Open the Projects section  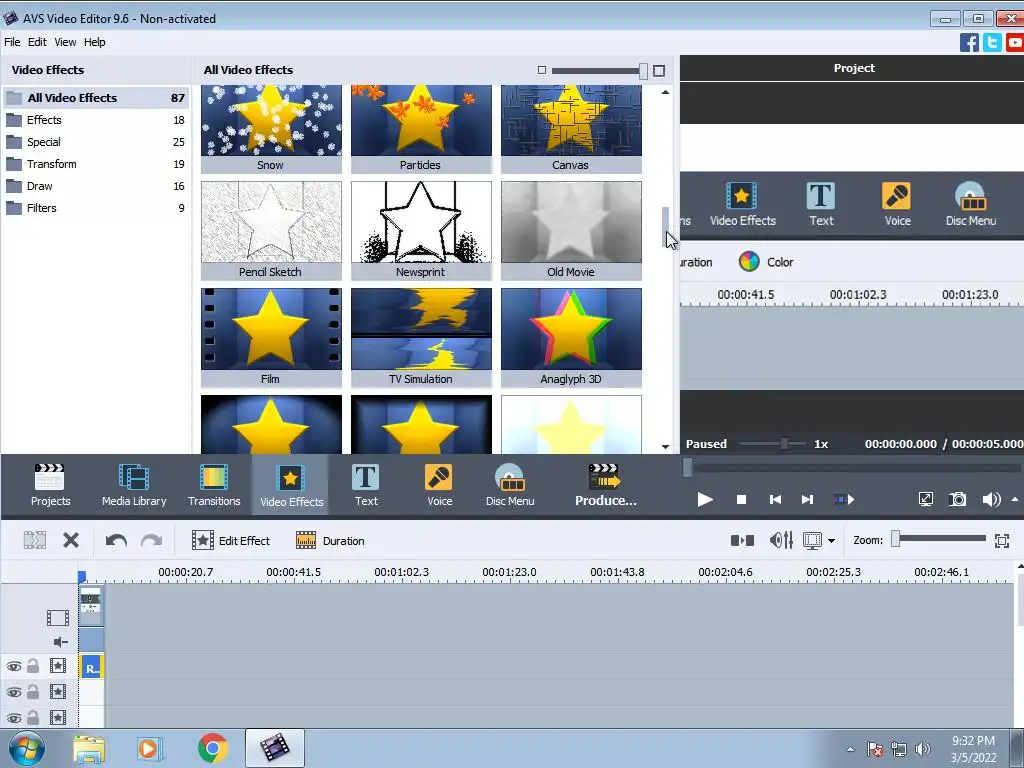50,485
